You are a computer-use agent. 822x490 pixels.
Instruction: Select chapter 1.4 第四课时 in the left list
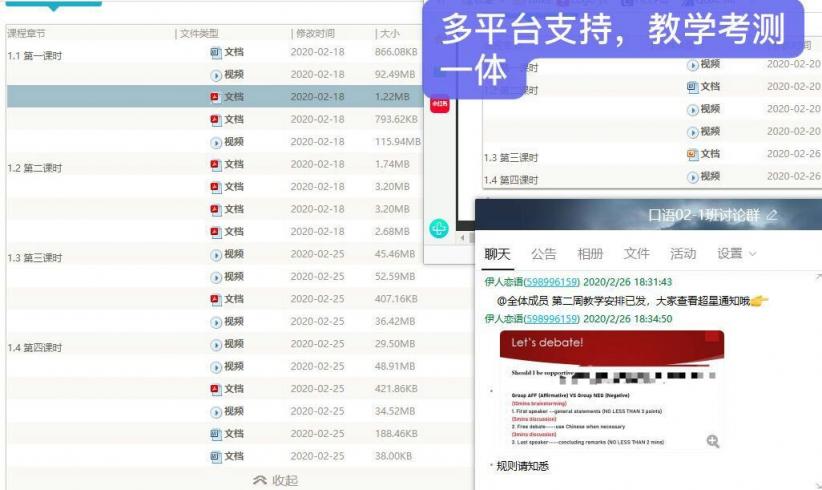pos(35,347)
